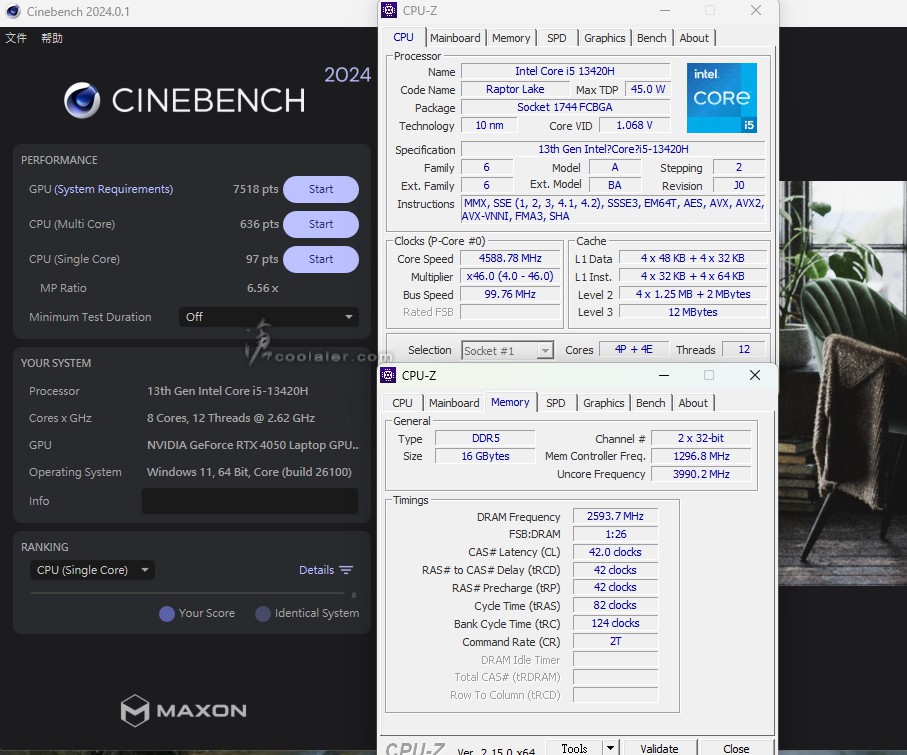Switch to Mainboard tab in the CPU-Z Memory window
Image resolution: width=907 pixels, height=755 pixels.
click(x=454, y=403)
